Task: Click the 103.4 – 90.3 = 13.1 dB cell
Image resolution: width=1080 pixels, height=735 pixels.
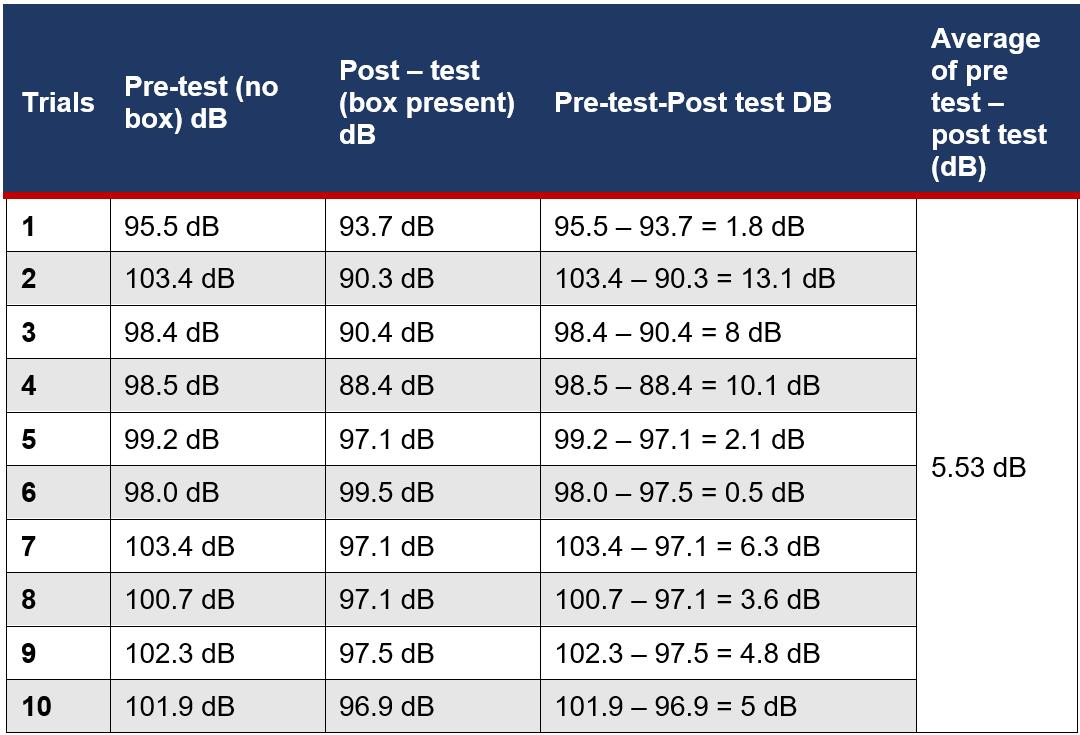Action: pyautogui.click(x=728, y=279)
